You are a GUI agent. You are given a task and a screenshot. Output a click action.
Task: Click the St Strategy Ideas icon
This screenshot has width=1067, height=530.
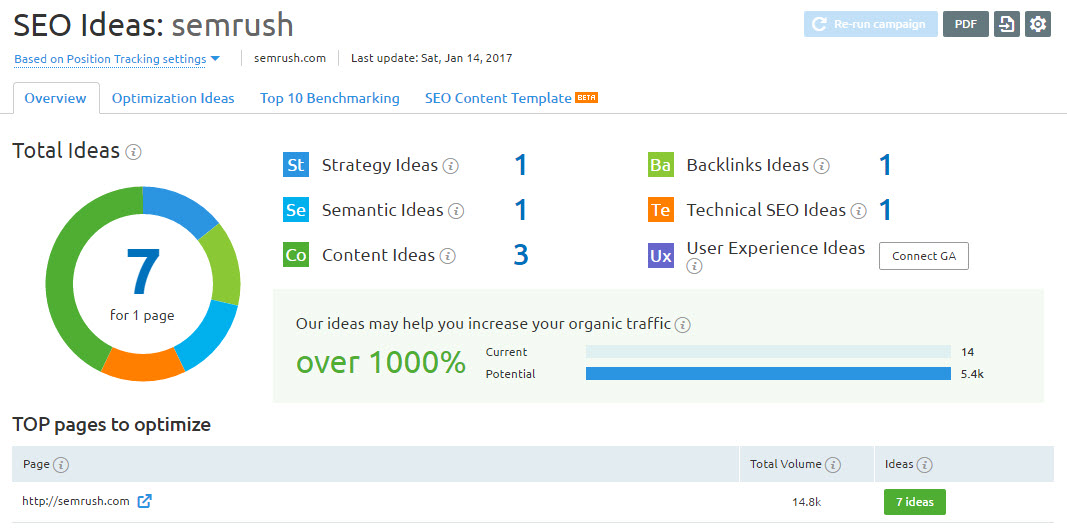pos(296,165)
